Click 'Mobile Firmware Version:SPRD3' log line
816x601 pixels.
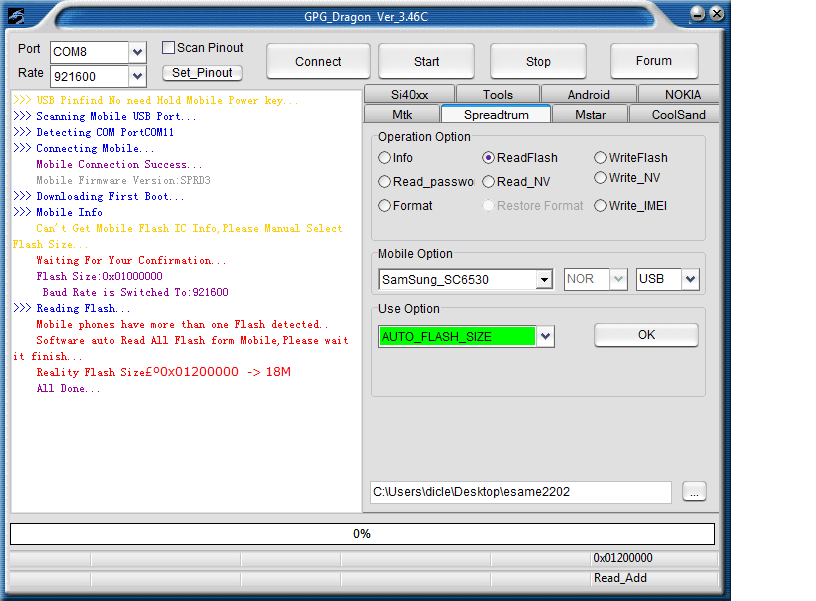tap(123, 181)
